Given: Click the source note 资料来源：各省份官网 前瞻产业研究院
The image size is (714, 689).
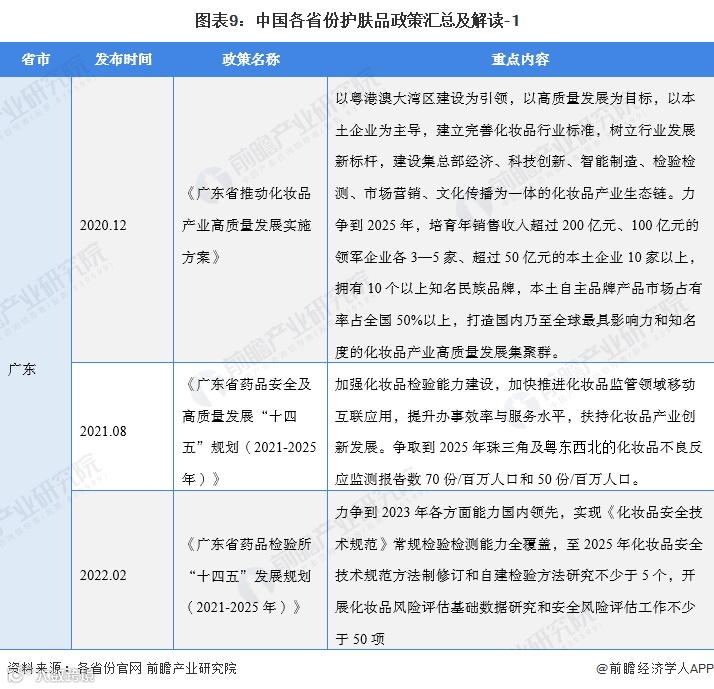Looking at the screenshot, I should coord(122,668).
